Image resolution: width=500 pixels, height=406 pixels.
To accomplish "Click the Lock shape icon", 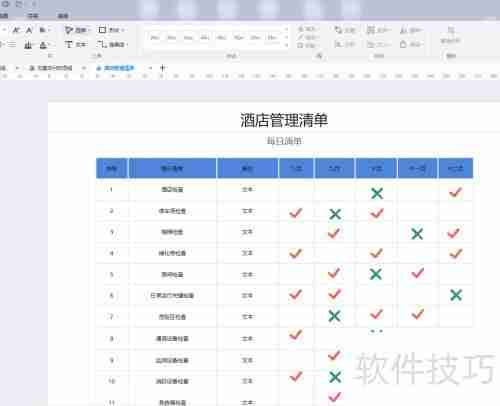I will point(412,44).
